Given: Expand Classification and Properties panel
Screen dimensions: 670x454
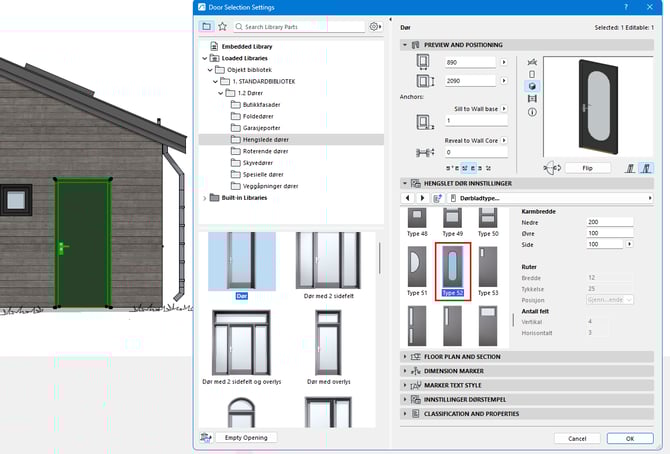Looking at the screenshot, I should coord(476,413).
